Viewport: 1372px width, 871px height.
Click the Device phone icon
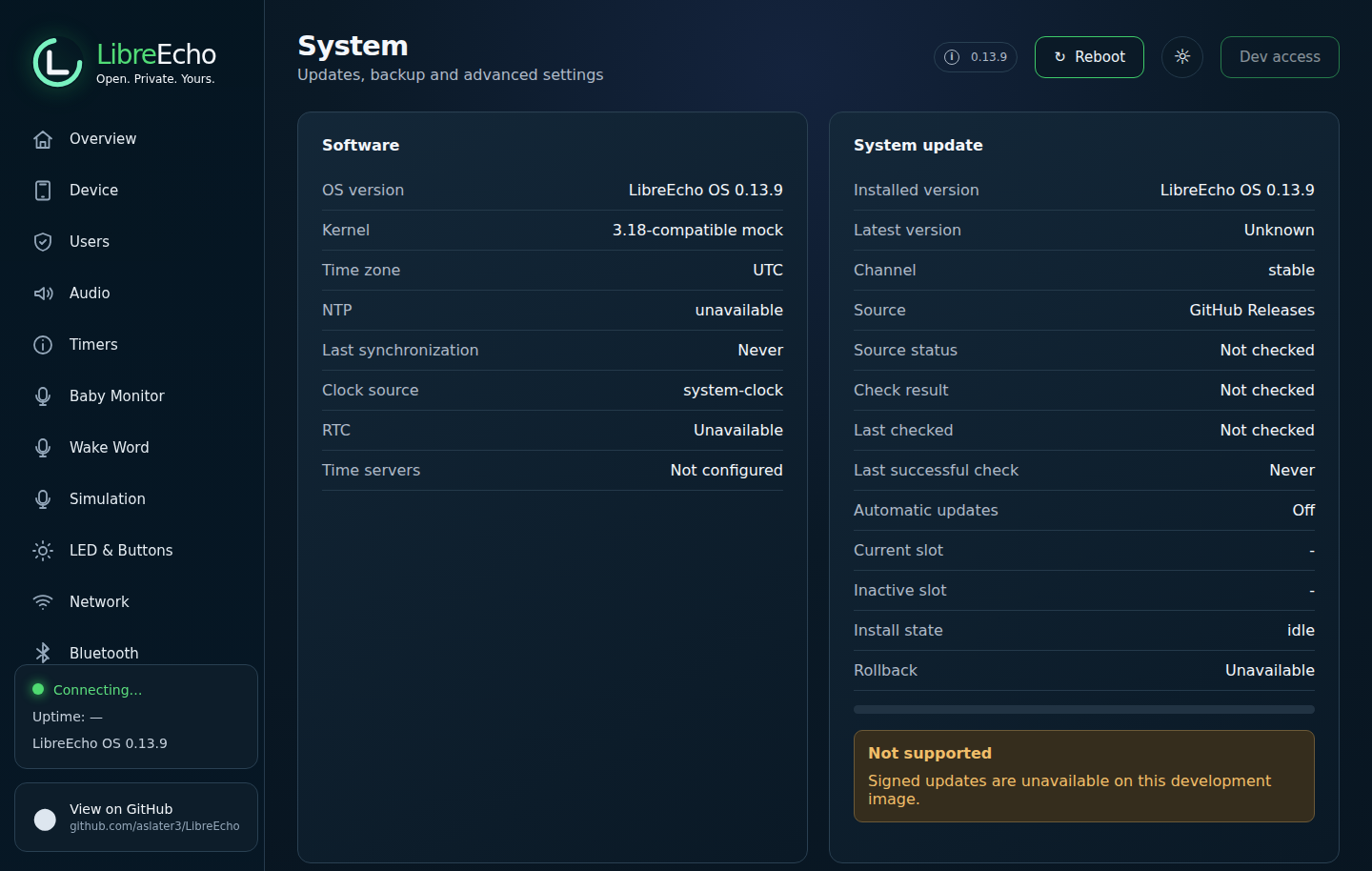click(43, 191)
